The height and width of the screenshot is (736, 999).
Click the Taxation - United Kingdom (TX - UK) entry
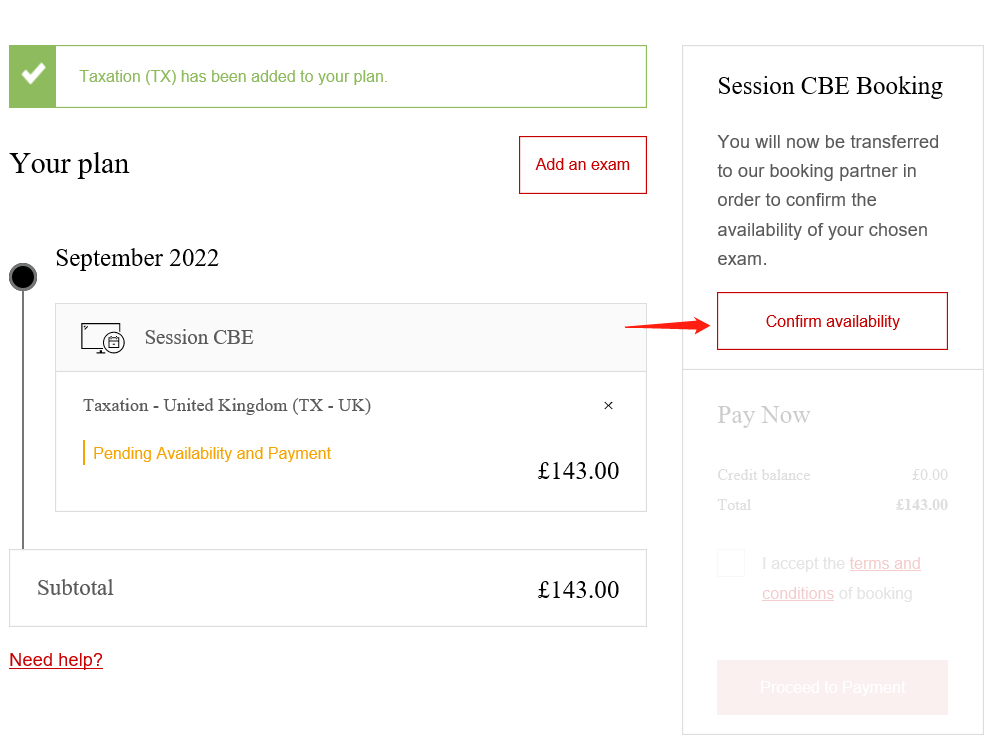click(x=227, y=406)
